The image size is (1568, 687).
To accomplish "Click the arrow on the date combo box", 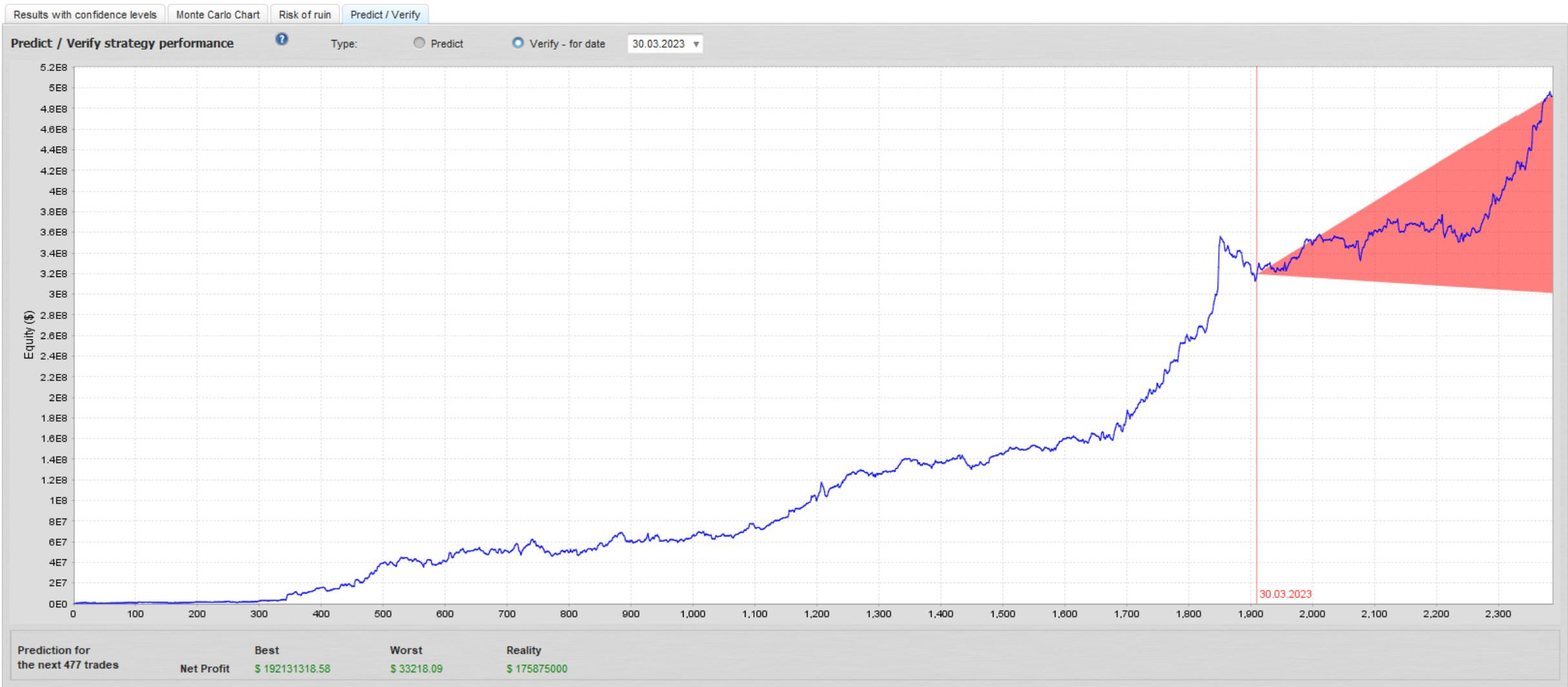I will (x=696, y=44).
